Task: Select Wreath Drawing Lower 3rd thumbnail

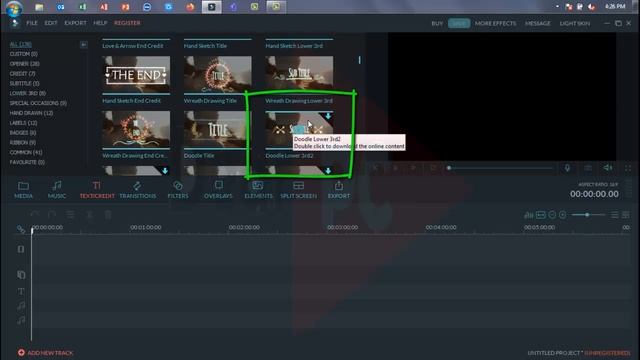Action: click(x=299, y=74)
